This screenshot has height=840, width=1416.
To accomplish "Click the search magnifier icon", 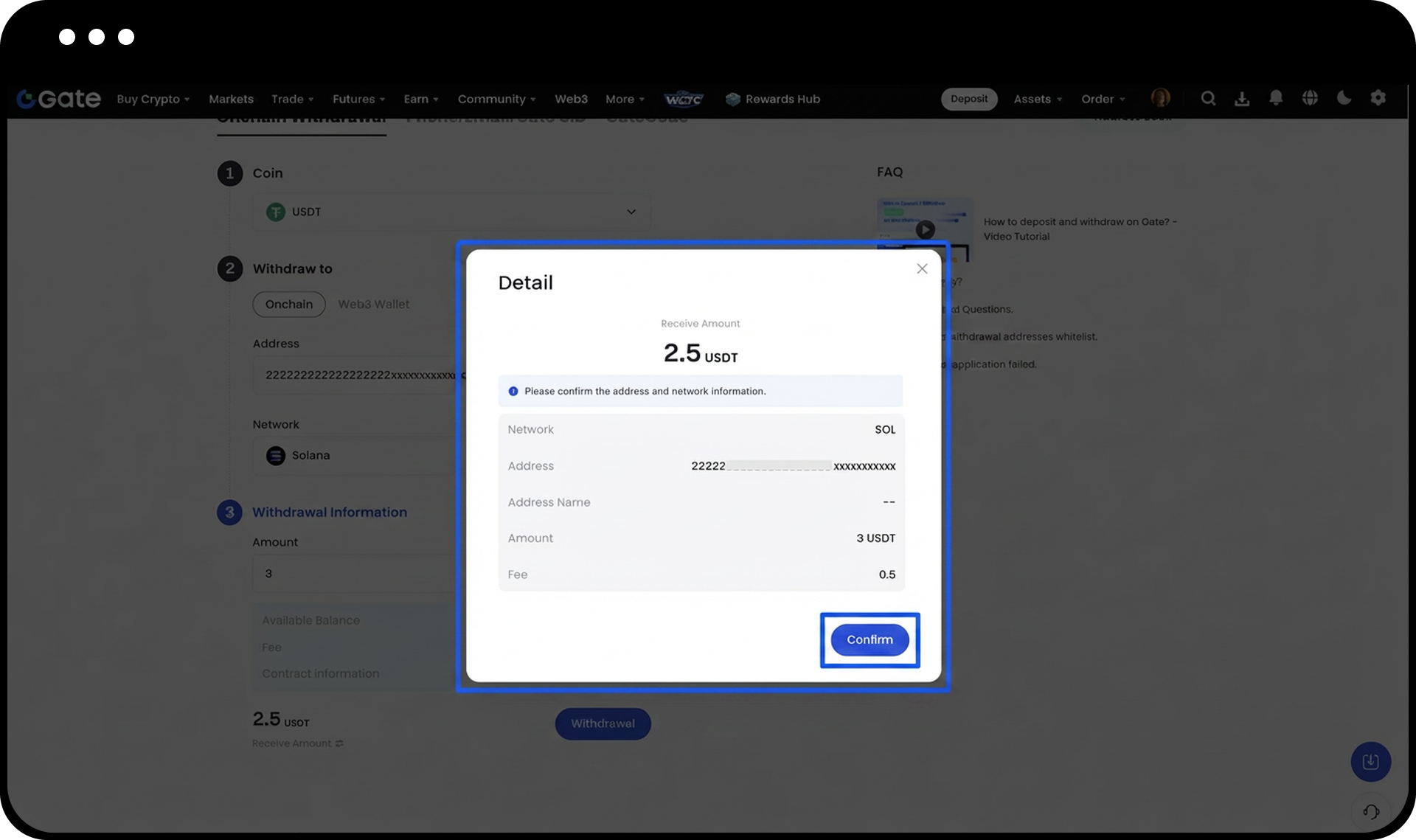I will 1208,98.
